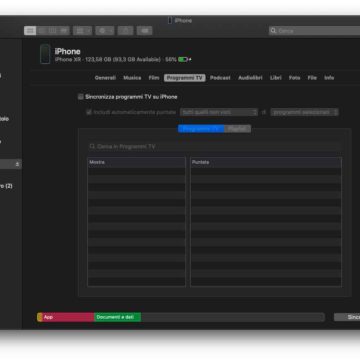Open the Musica tab

pyautogui.click(x=132, y=78)
